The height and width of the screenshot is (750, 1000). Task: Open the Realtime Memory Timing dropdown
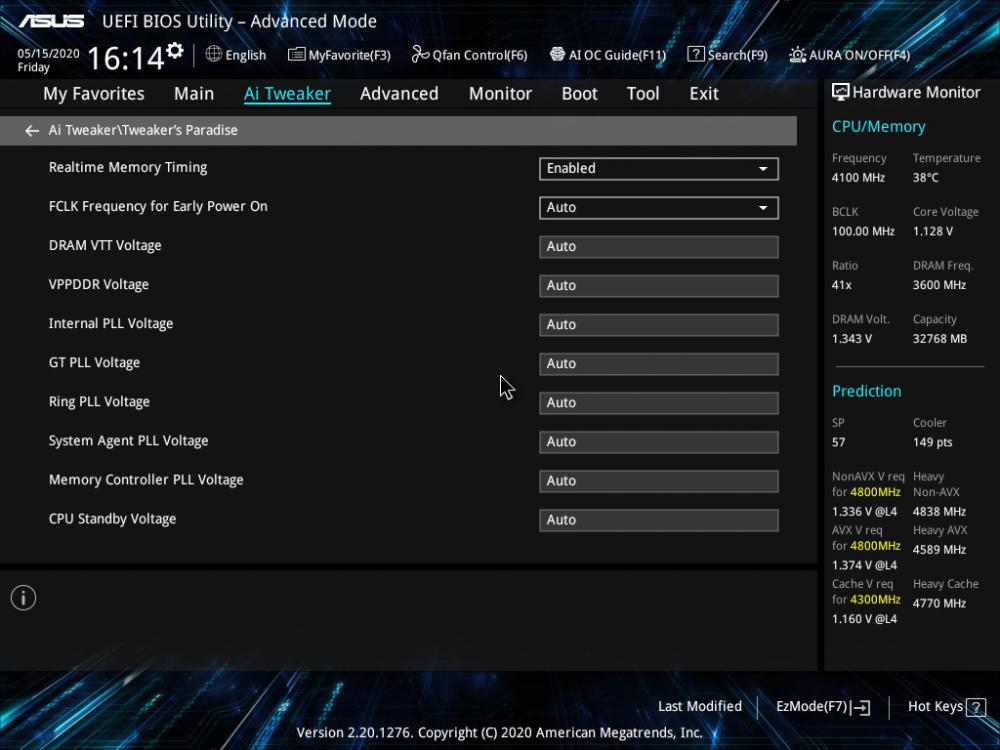[x=659, y=168]
